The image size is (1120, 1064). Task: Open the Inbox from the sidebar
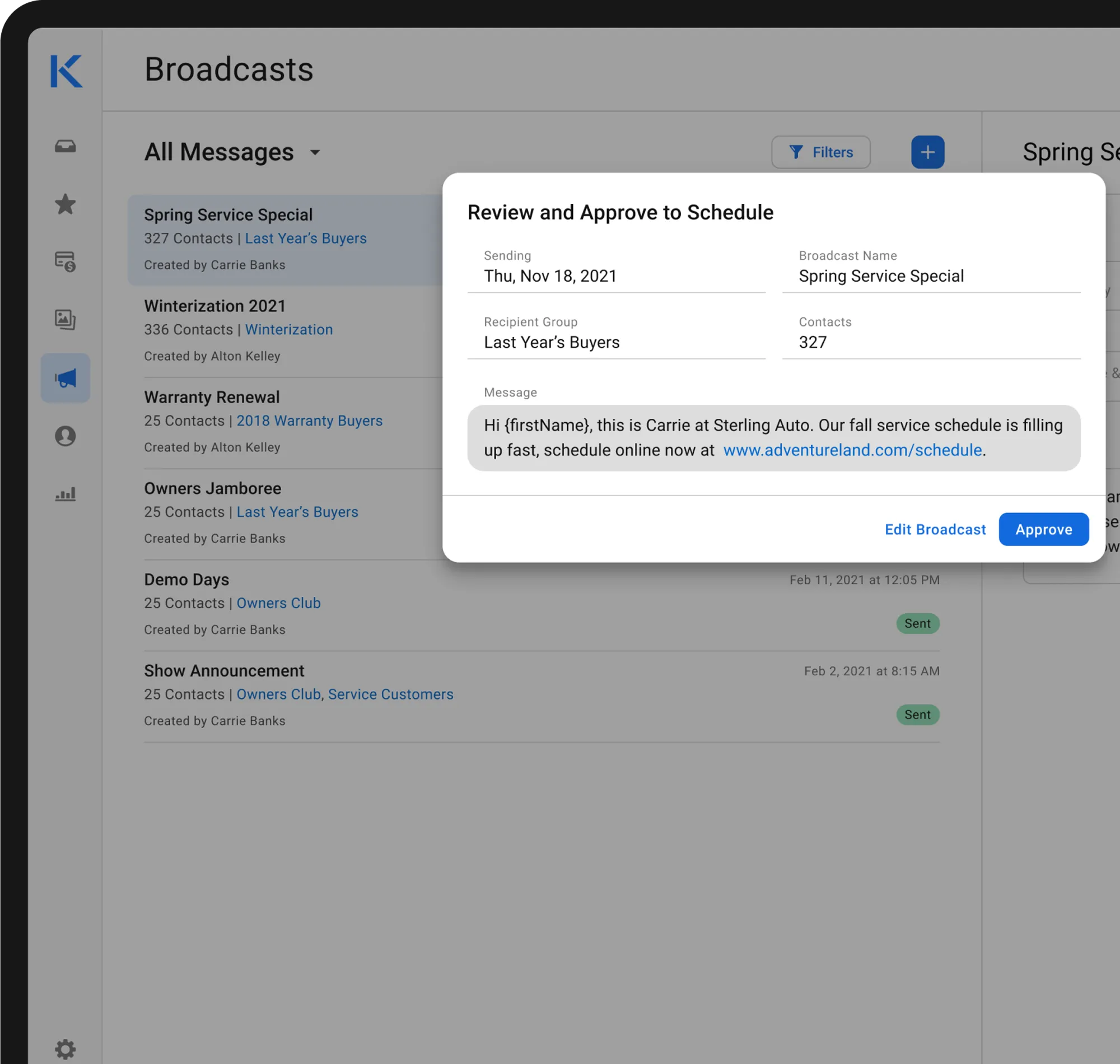coord(65,146)
